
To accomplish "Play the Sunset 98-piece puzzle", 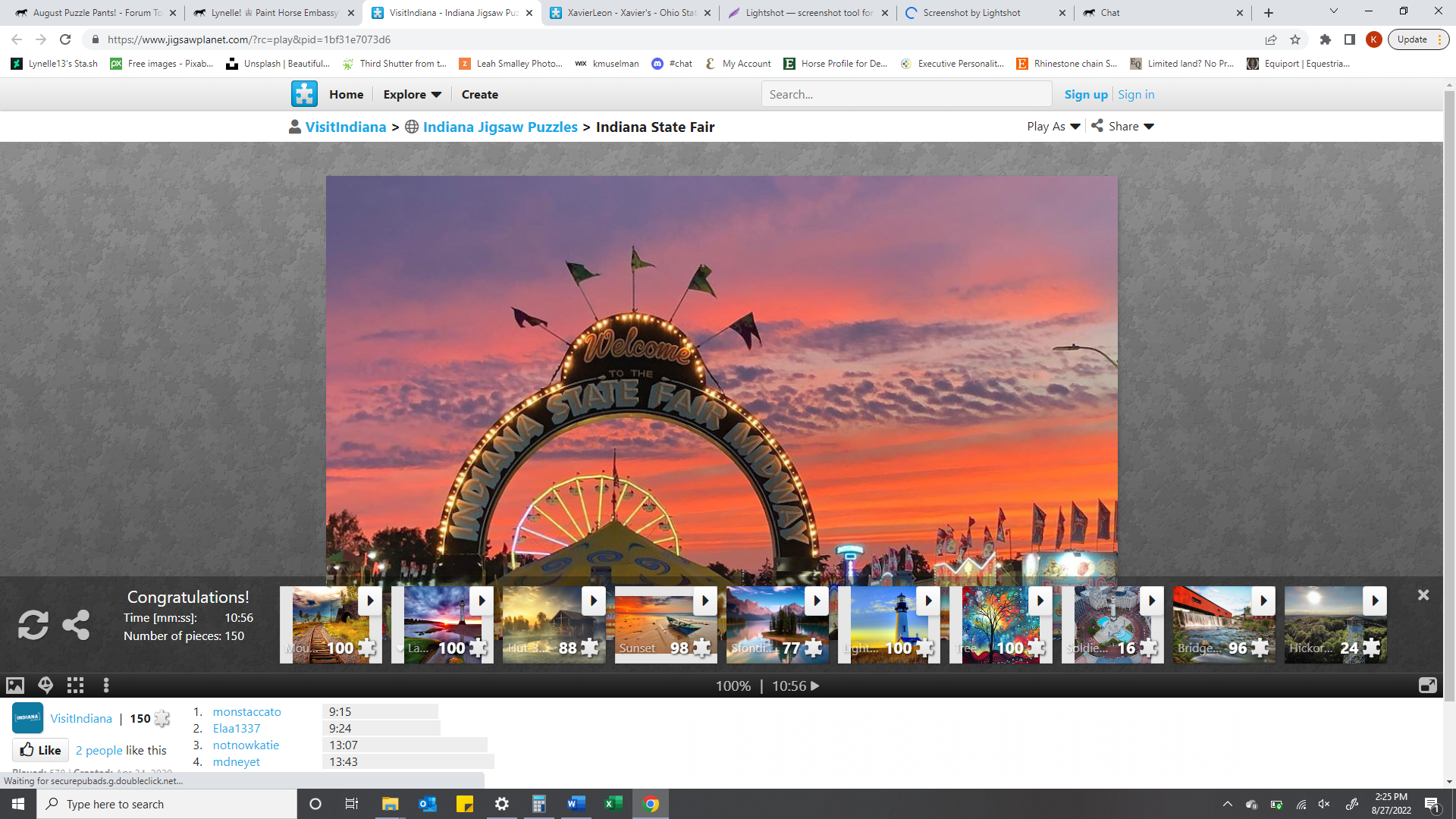I will click(704, 601).
